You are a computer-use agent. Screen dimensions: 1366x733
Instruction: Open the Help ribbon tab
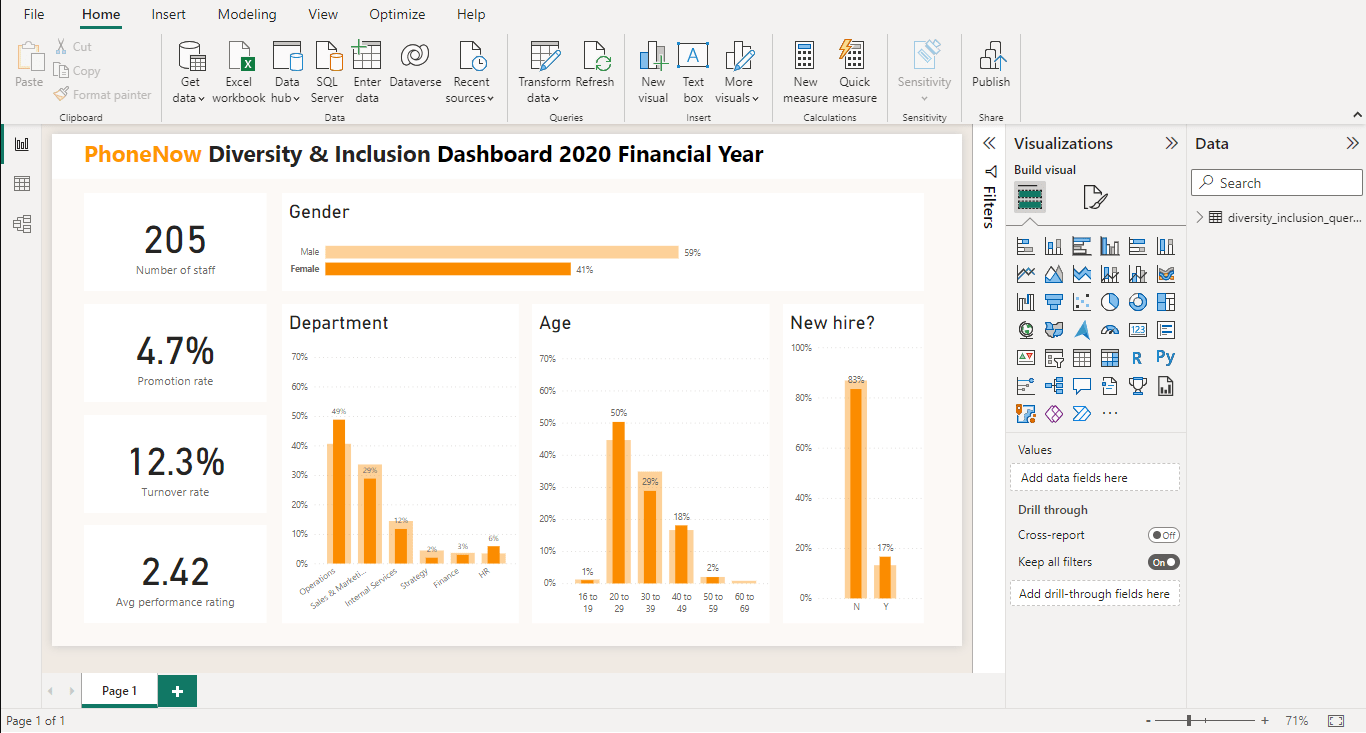[x=471, y=15]
